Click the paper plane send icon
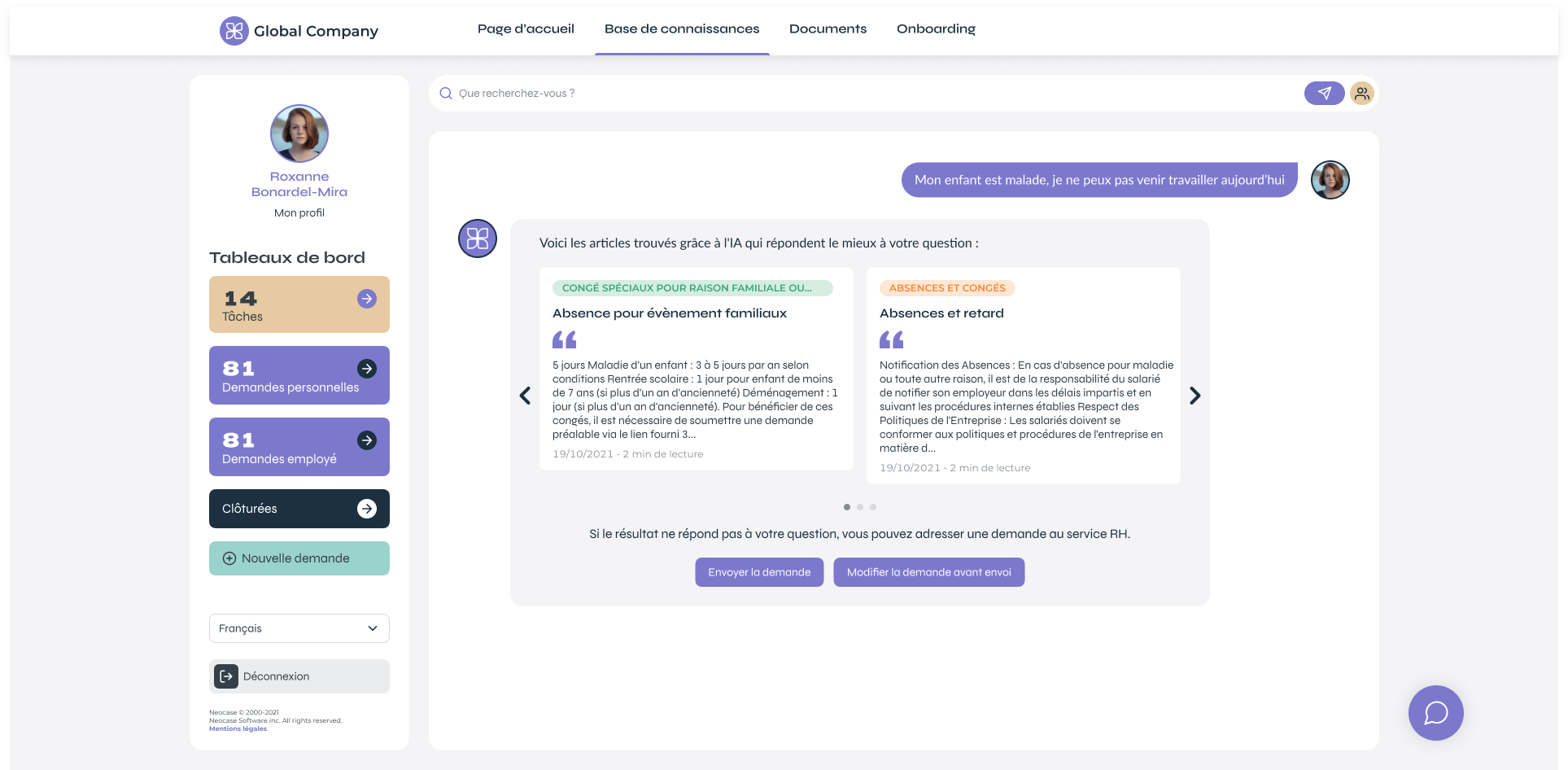The image size is (1568, 770). pos(1324,94)
